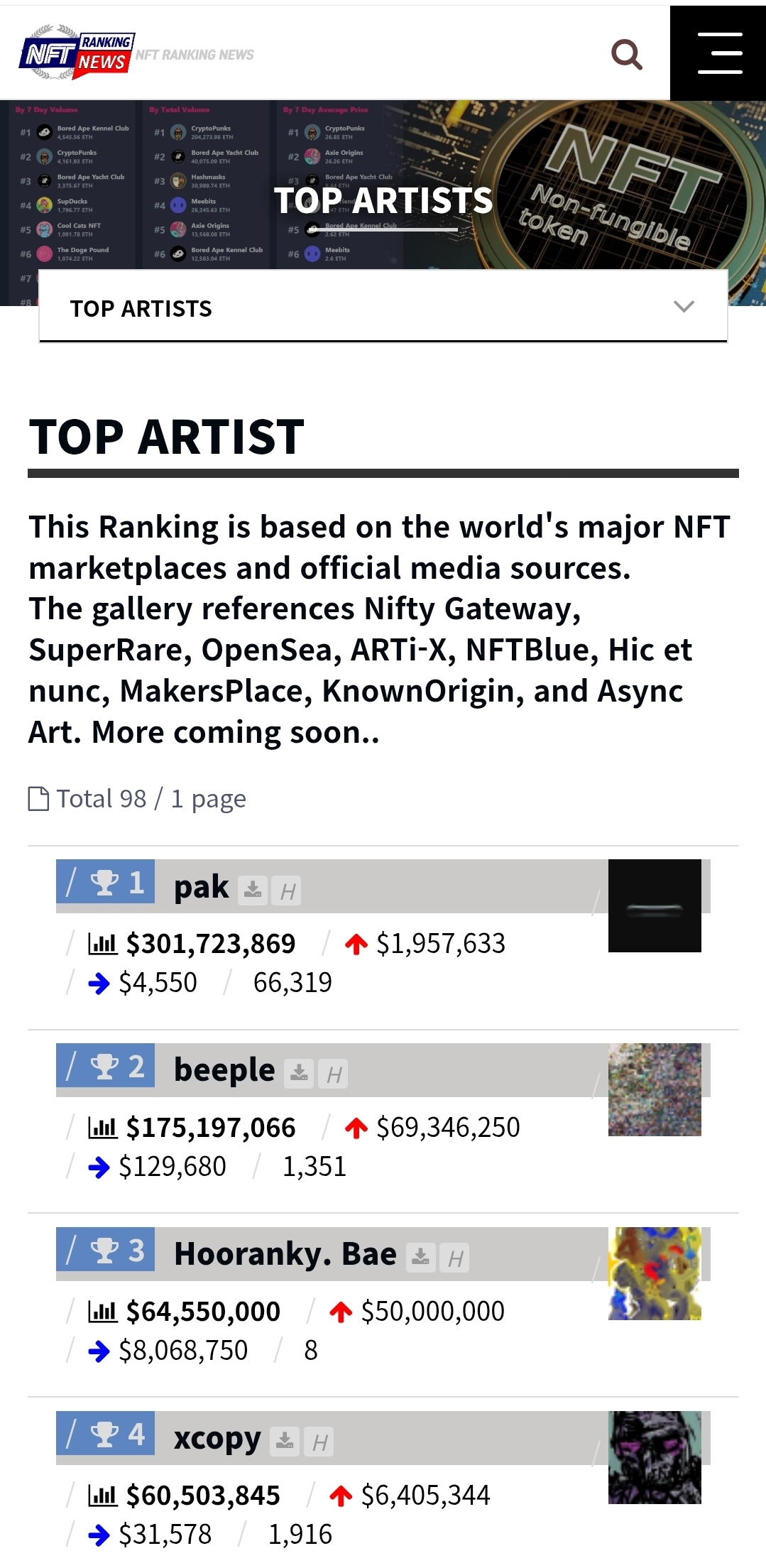View beeple's artwork thumbnail
Image resolution: width=766 pixels, height=1568 pixels.
(655, 1089)
